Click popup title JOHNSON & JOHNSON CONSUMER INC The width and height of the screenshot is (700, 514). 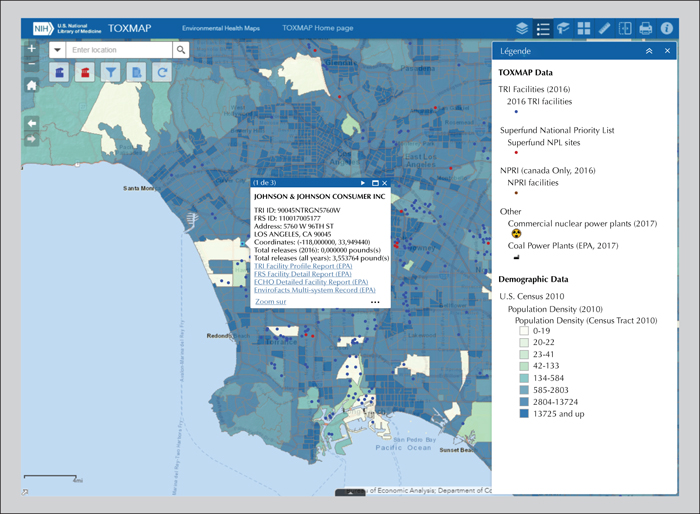click(320, 196)
